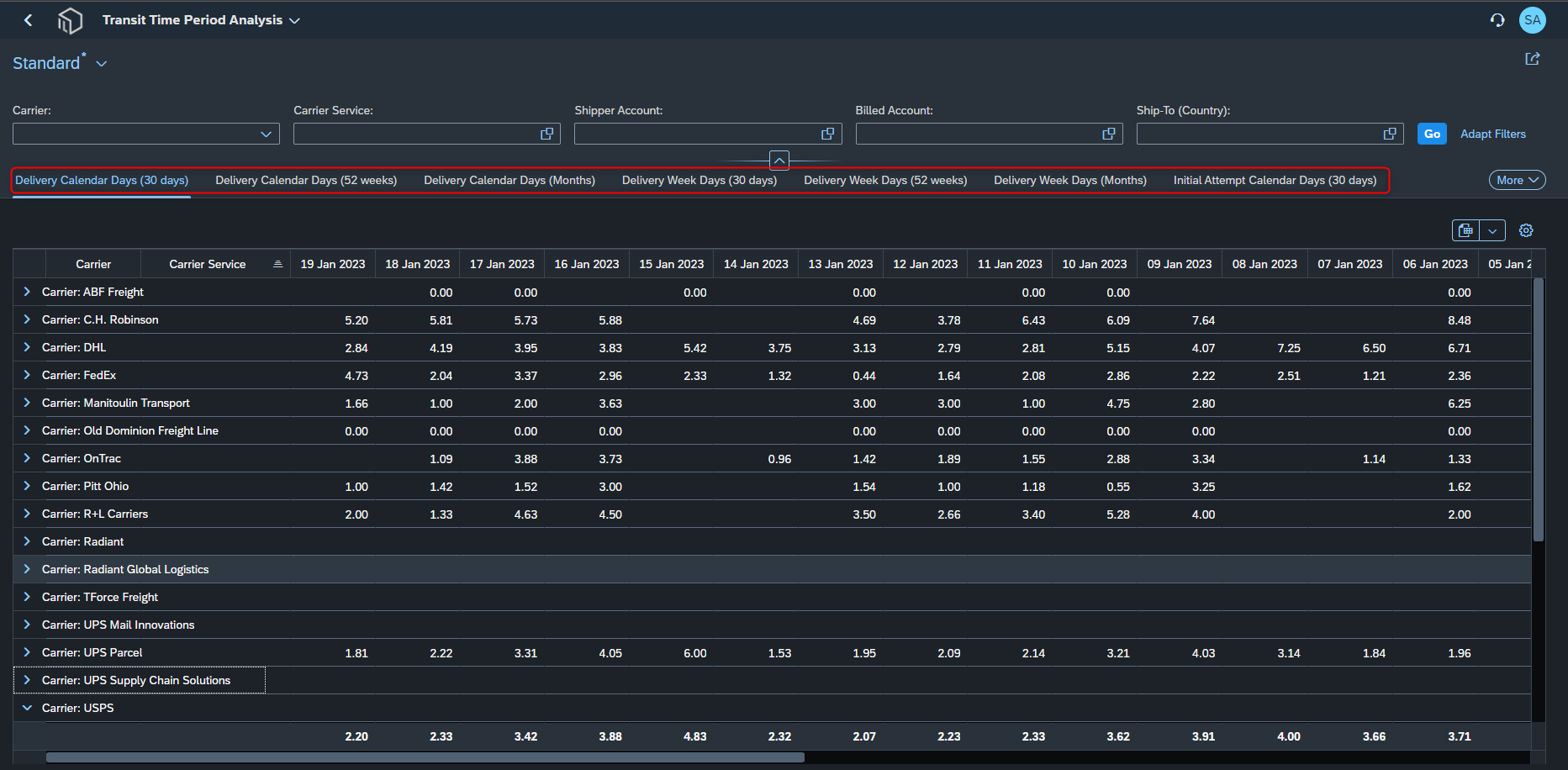This screenshot has width=1568, height=770.
Task: Open table settings gear icon
Action: (1527, 230)
